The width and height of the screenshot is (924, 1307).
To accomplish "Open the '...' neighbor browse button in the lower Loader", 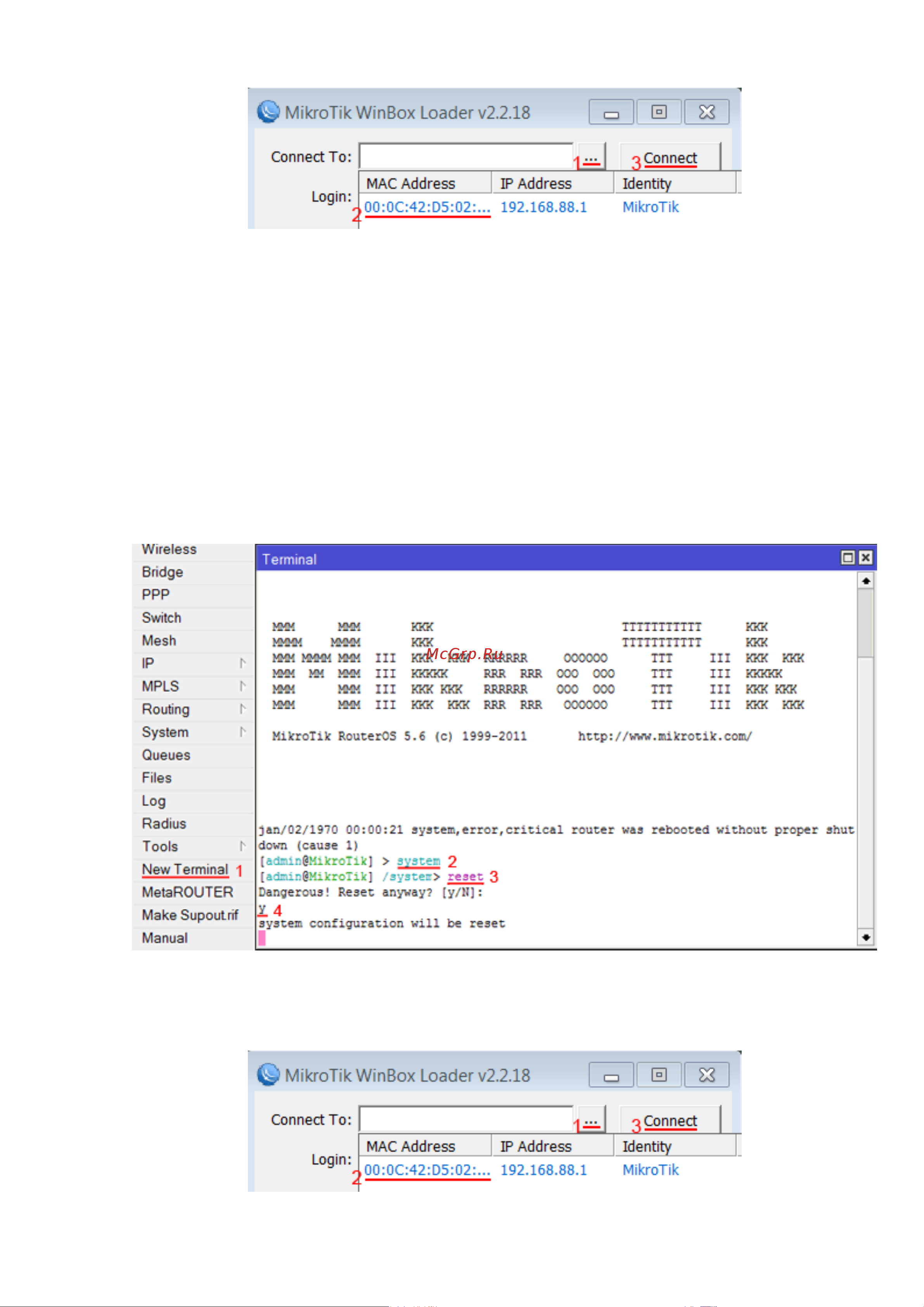I will click(x=592, y=1120).
